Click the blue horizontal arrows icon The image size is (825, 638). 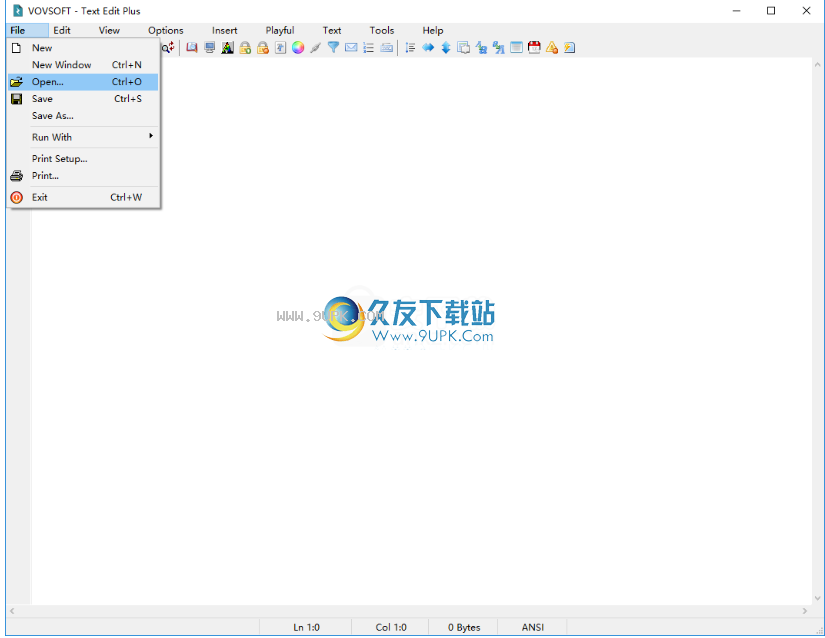[428, 48]
